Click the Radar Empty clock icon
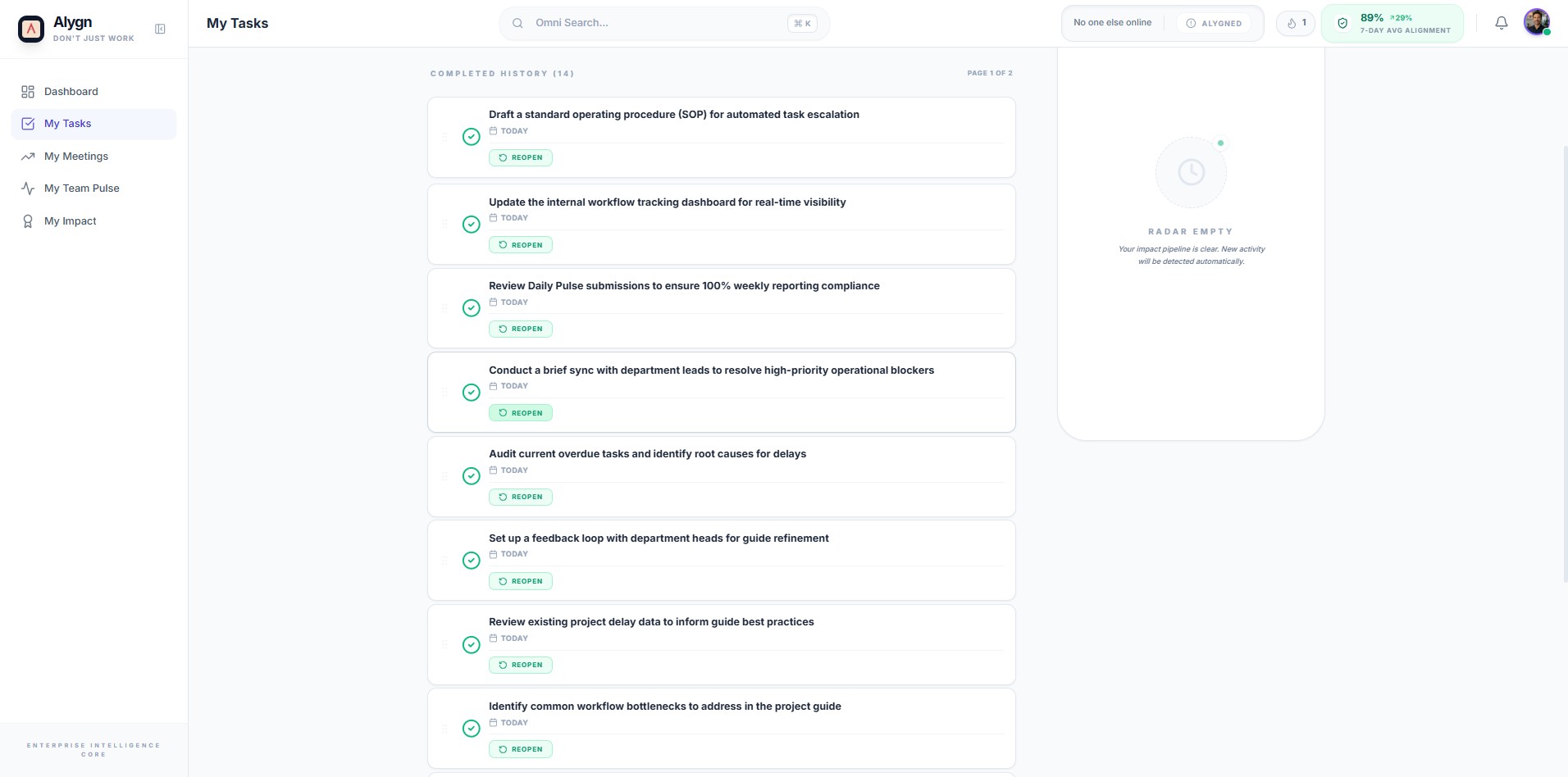Image resolution: width=1568 pixels, height=777 pixels. pos(1191,172)
